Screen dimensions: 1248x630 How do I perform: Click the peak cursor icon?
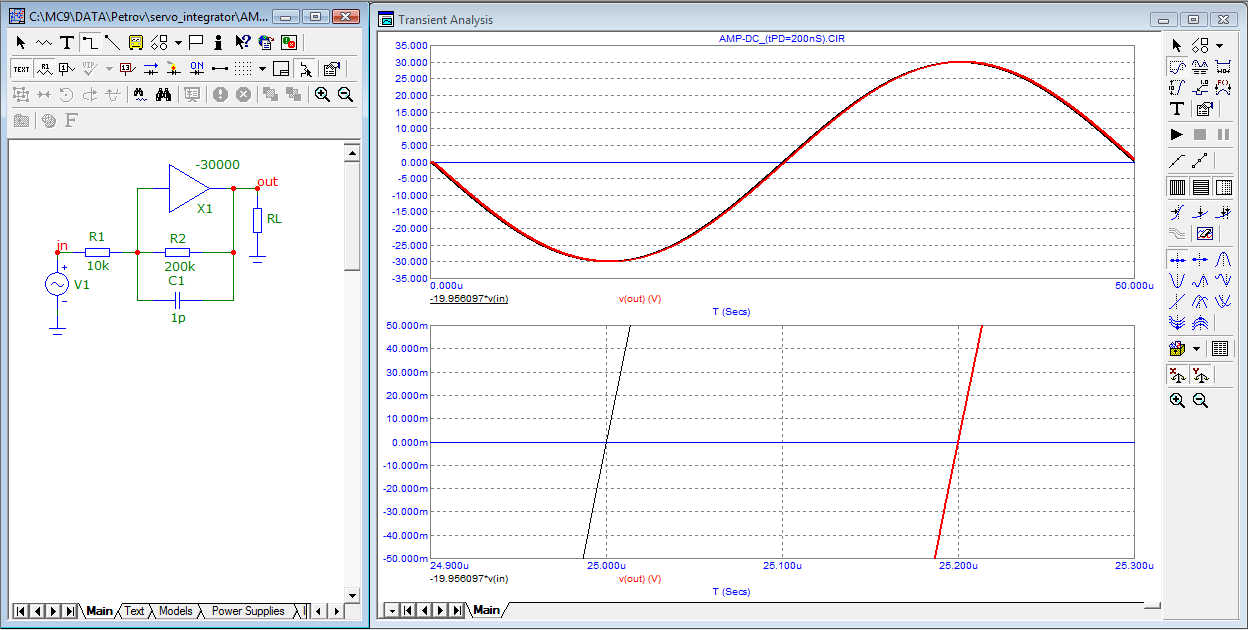(x=1223, y=257)
